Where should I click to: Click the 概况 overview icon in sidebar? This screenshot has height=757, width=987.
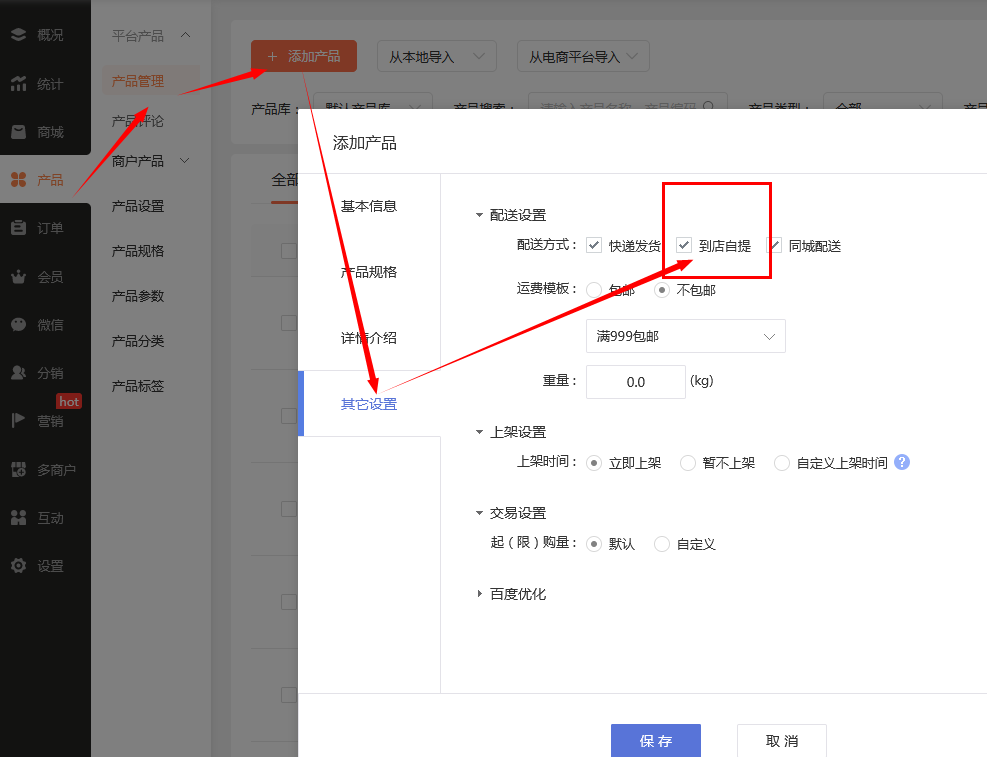[x=18, y=35]
